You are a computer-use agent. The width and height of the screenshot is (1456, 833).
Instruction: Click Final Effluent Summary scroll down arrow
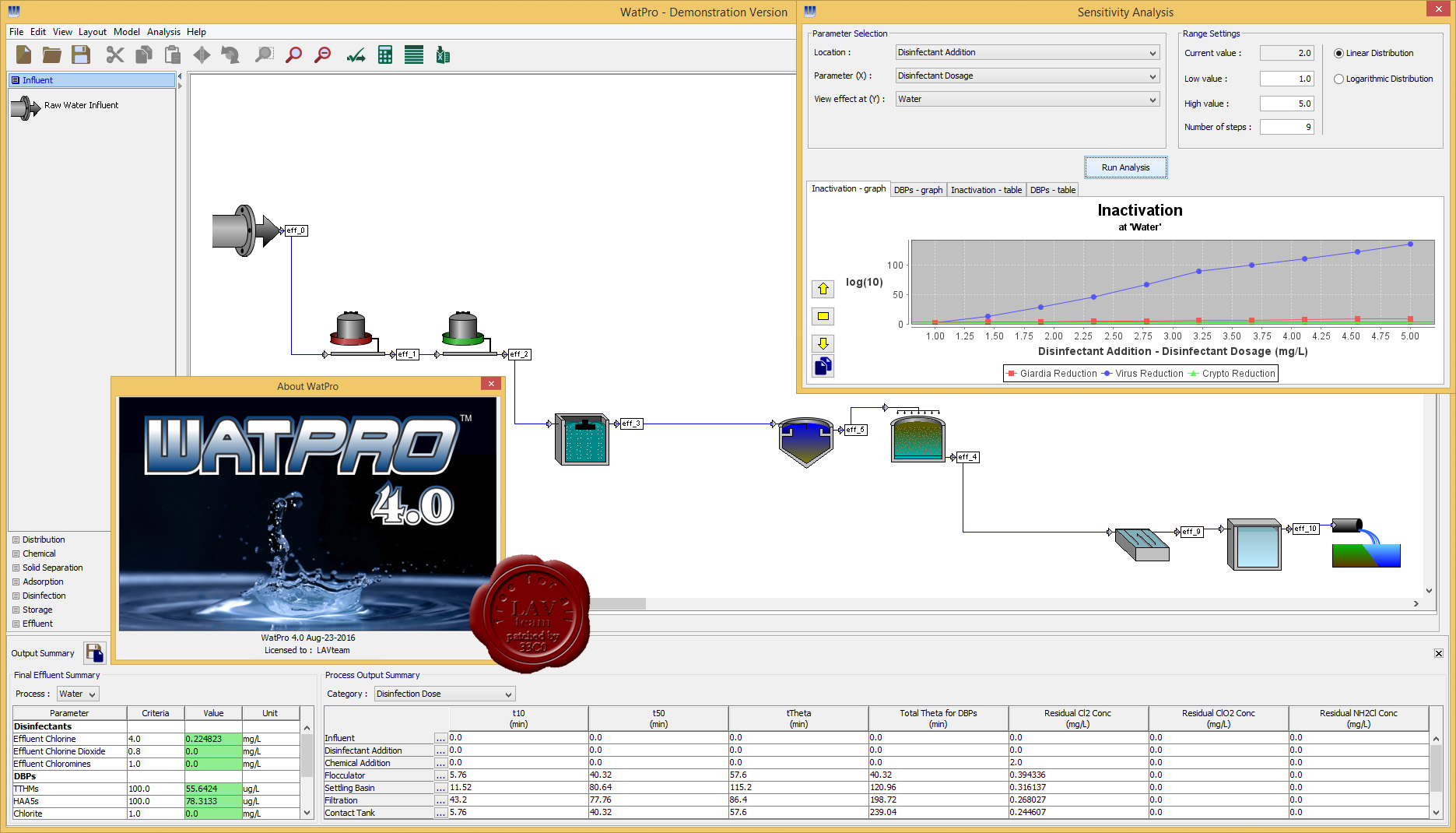click(x=307, y=813)
